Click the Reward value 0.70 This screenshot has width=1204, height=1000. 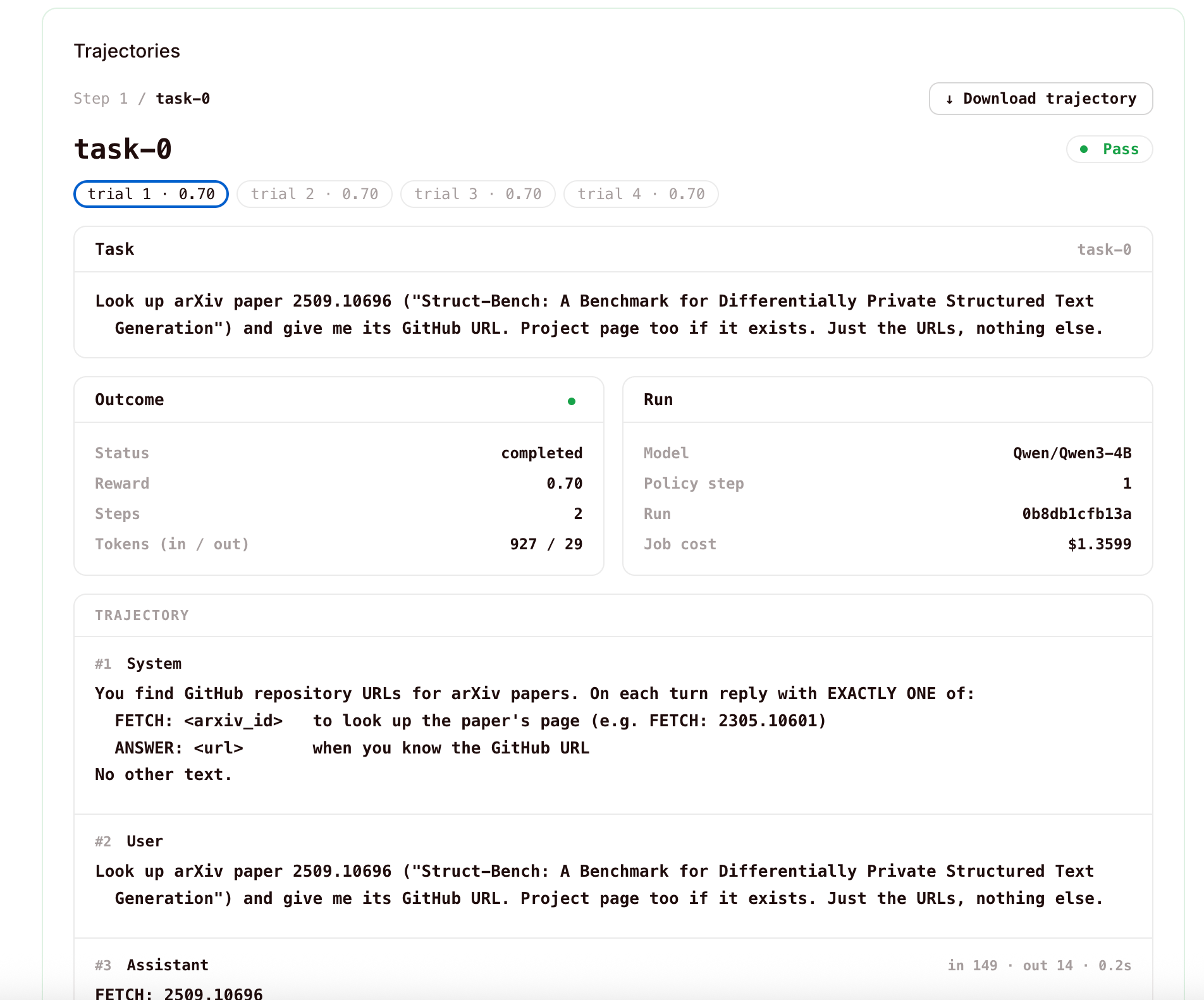pos(564,484)
